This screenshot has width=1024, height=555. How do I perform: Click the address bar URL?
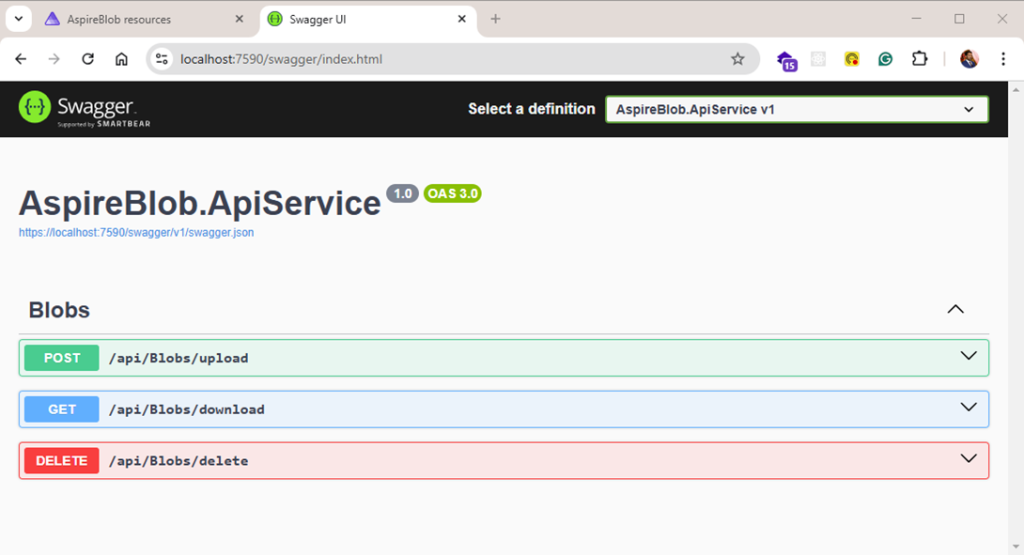coord(281,59)
